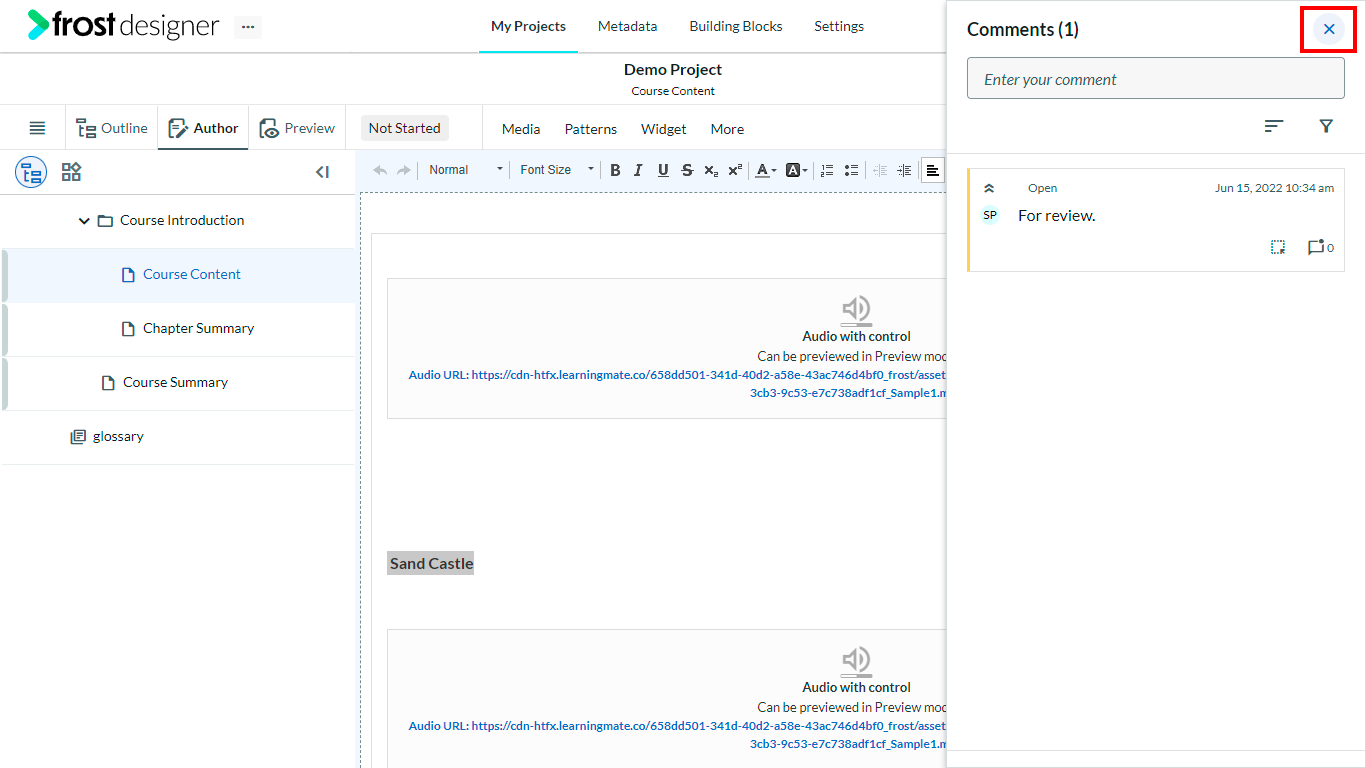This screenshot has height=768, width=1366.
Task: Switch to the Preview view
Action: click(297, 128)
